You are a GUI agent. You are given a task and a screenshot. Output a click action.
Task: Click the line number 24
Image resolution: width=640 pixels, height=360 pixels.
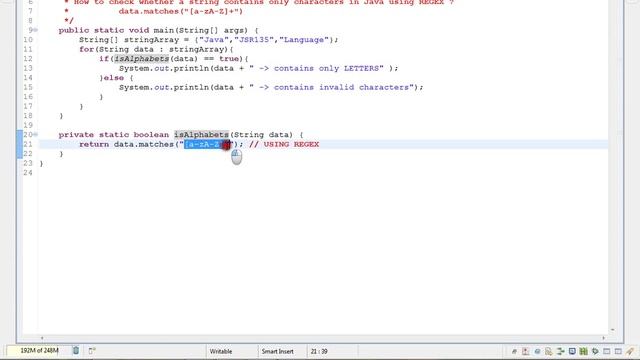click(28, 173)
